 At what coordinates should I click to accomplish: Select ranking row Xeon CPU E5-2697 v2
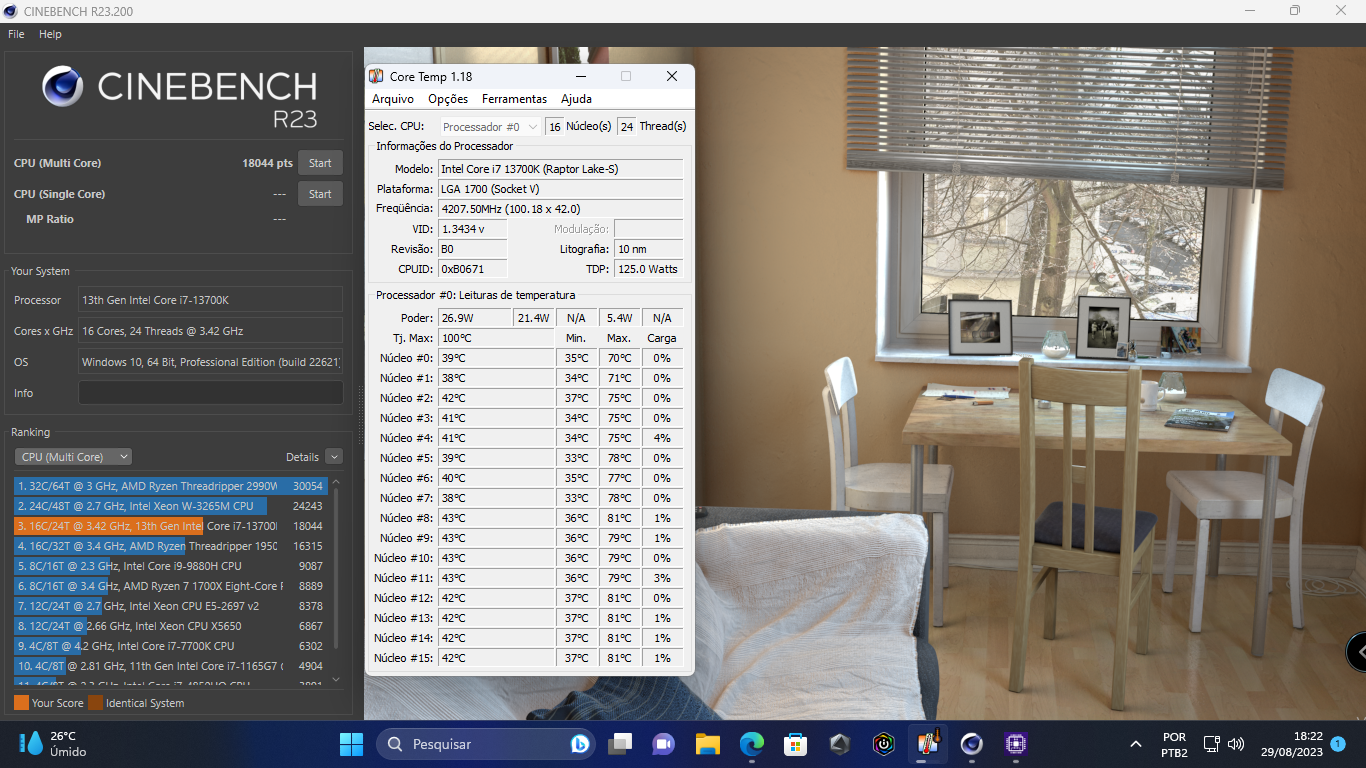(170, 606)
